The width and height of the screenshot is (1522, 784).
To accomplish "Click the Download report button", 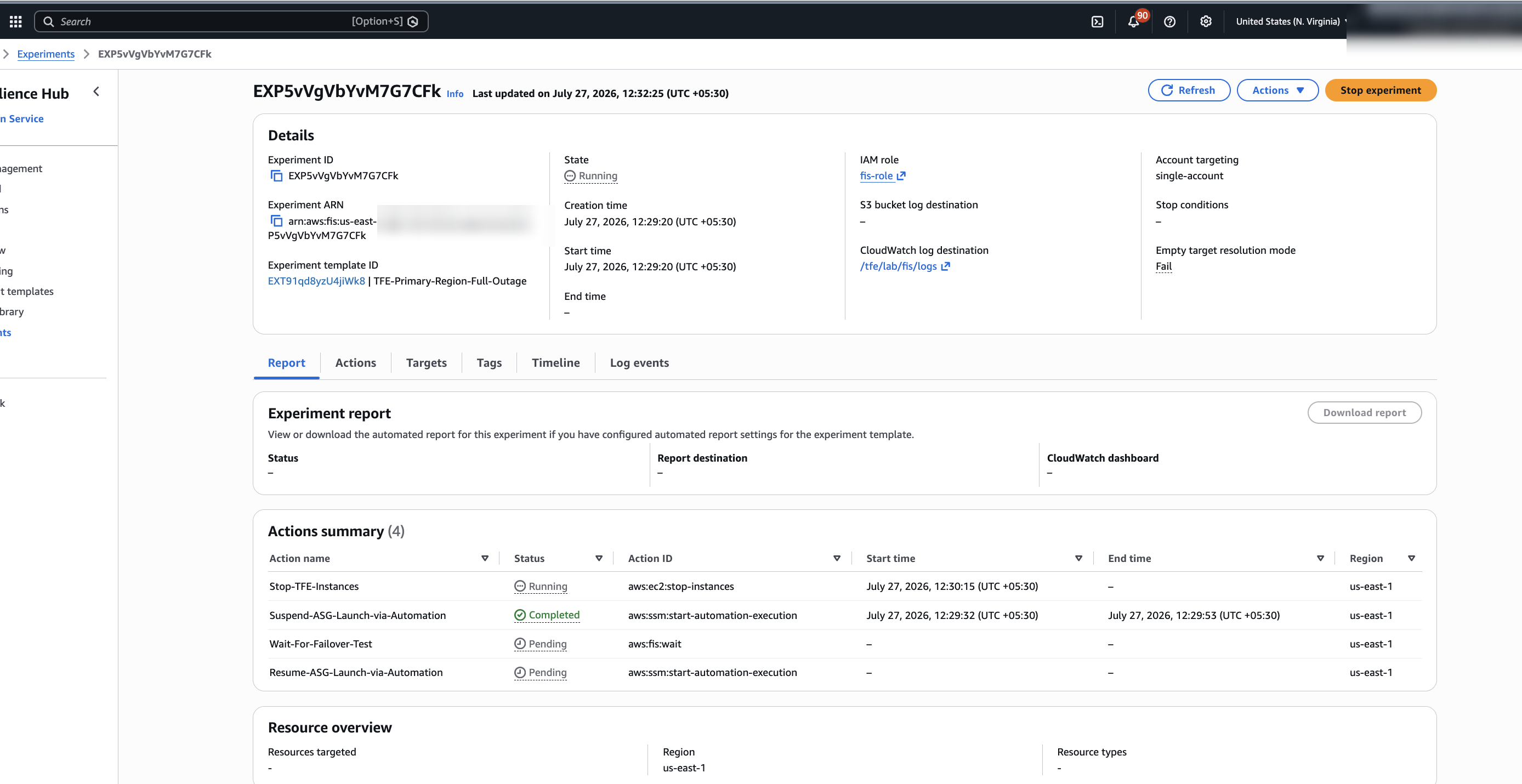I will coord(1364,412).
